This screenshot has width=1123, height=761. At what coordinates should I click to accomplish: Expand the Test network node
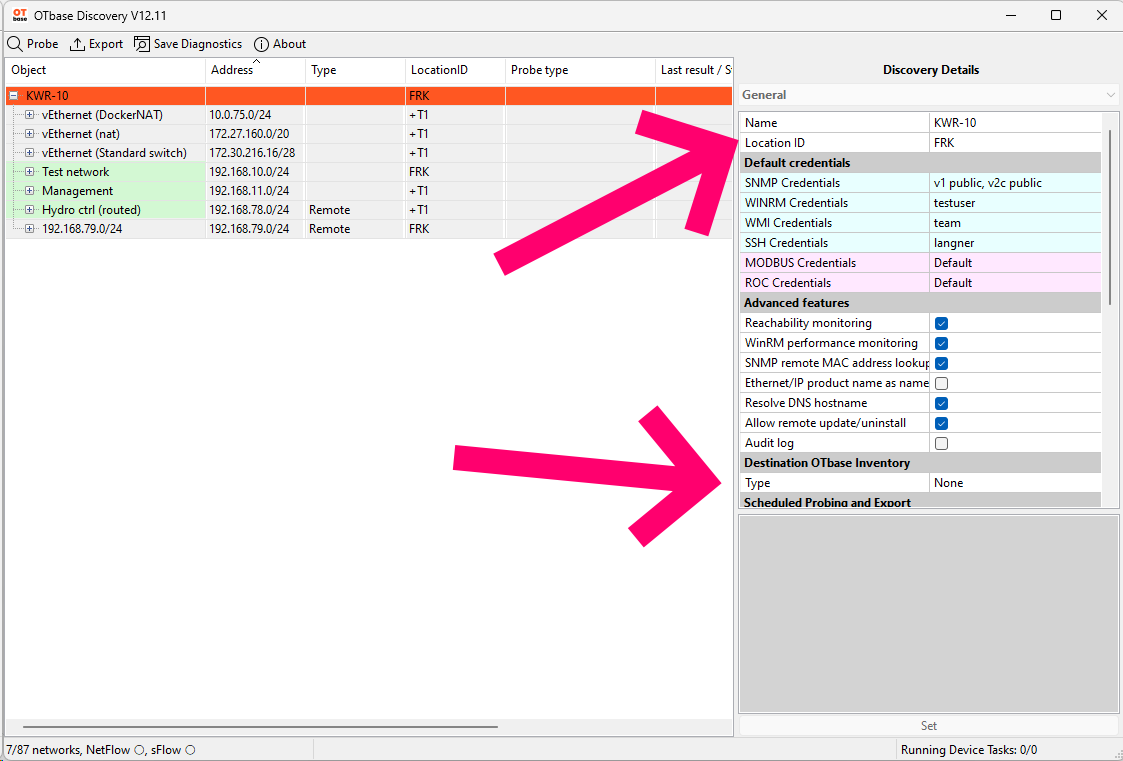click(x=29, y=172)
